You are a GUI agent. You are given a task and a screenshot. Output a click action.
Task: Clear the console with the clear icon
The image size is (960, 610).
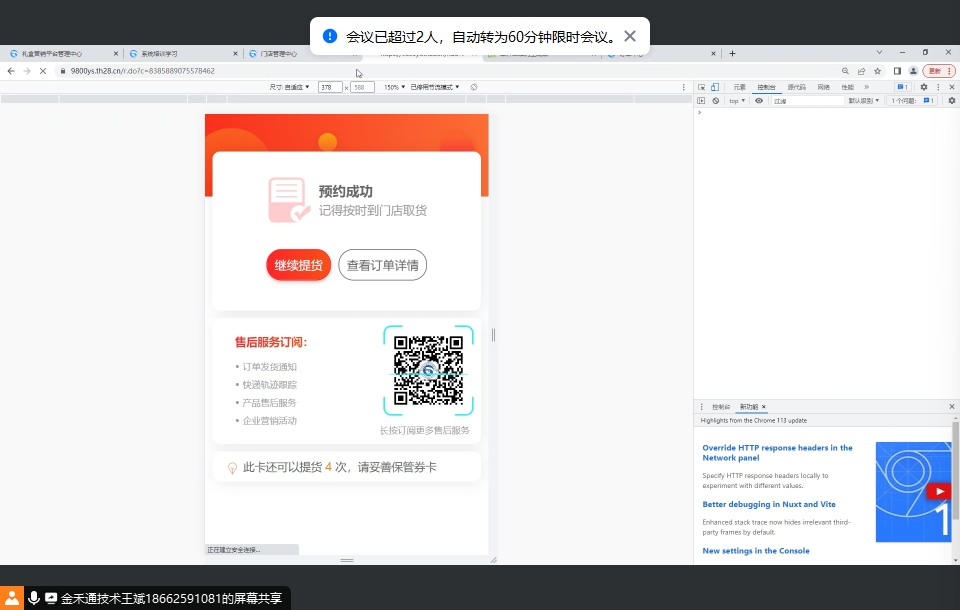(715, 101)
